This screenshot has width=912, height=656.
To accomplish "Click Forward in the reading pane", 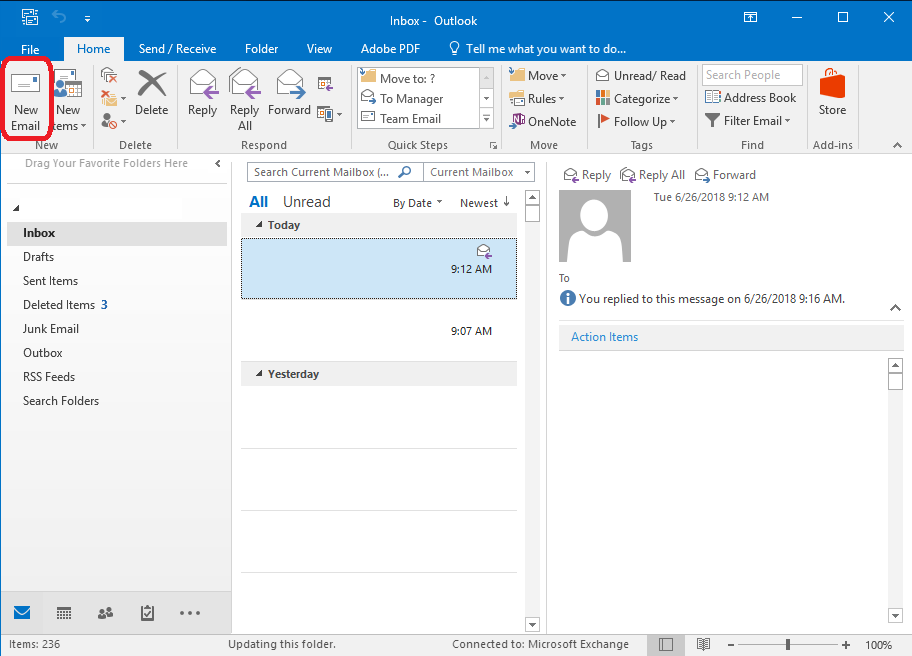I will pyautogui.click(x=725, y=175).
